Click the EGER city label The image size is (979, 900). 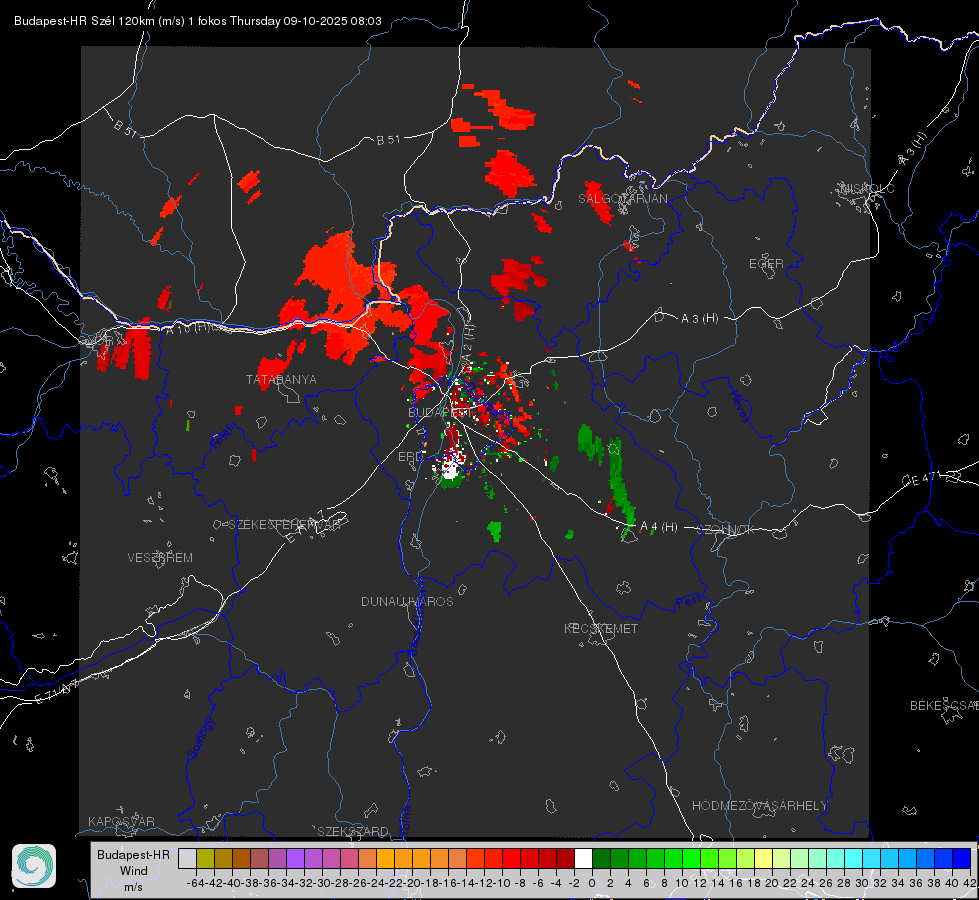coord(766,264)
